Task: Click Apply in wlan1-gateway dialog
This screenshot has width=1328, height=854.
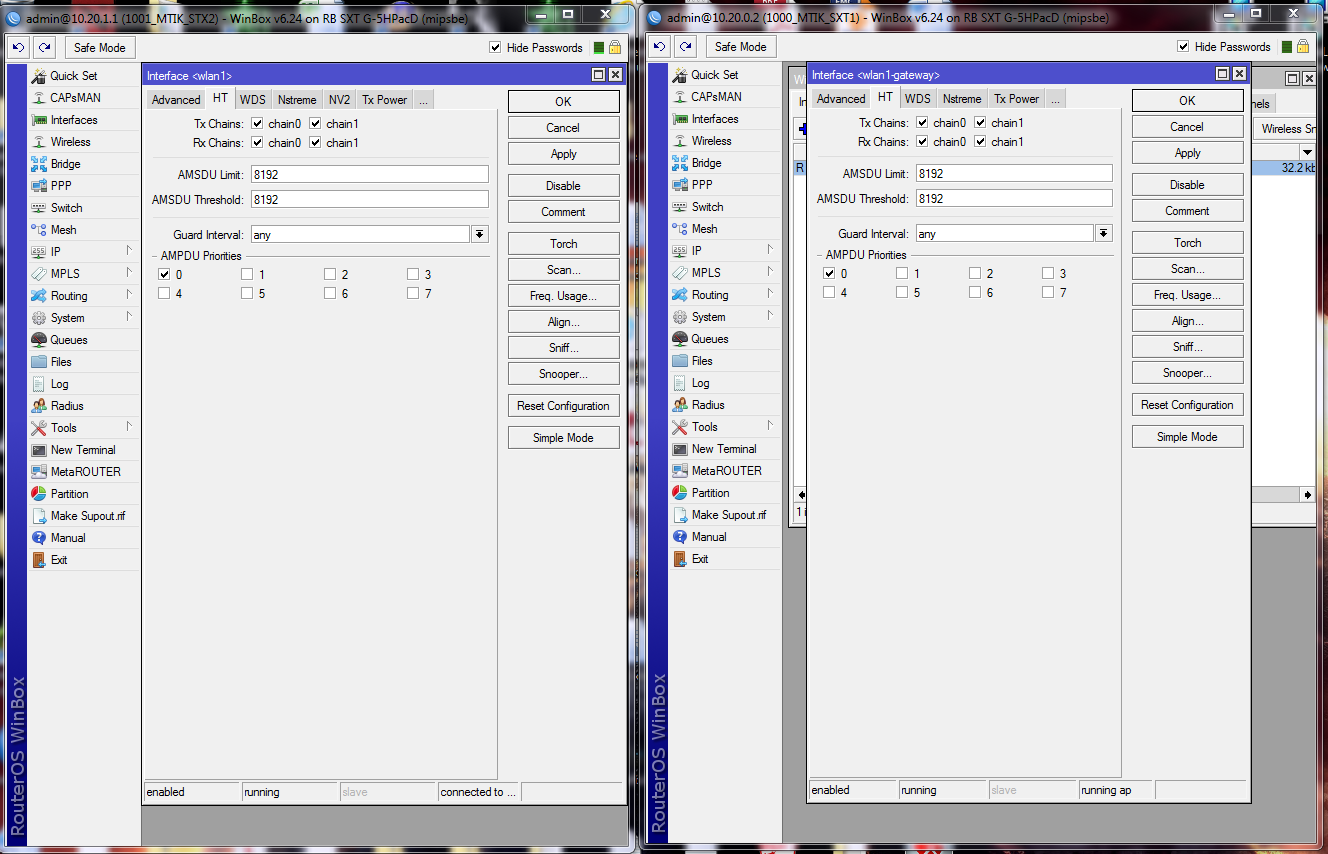Action: pyautogui.click(x=1188, y=153)
